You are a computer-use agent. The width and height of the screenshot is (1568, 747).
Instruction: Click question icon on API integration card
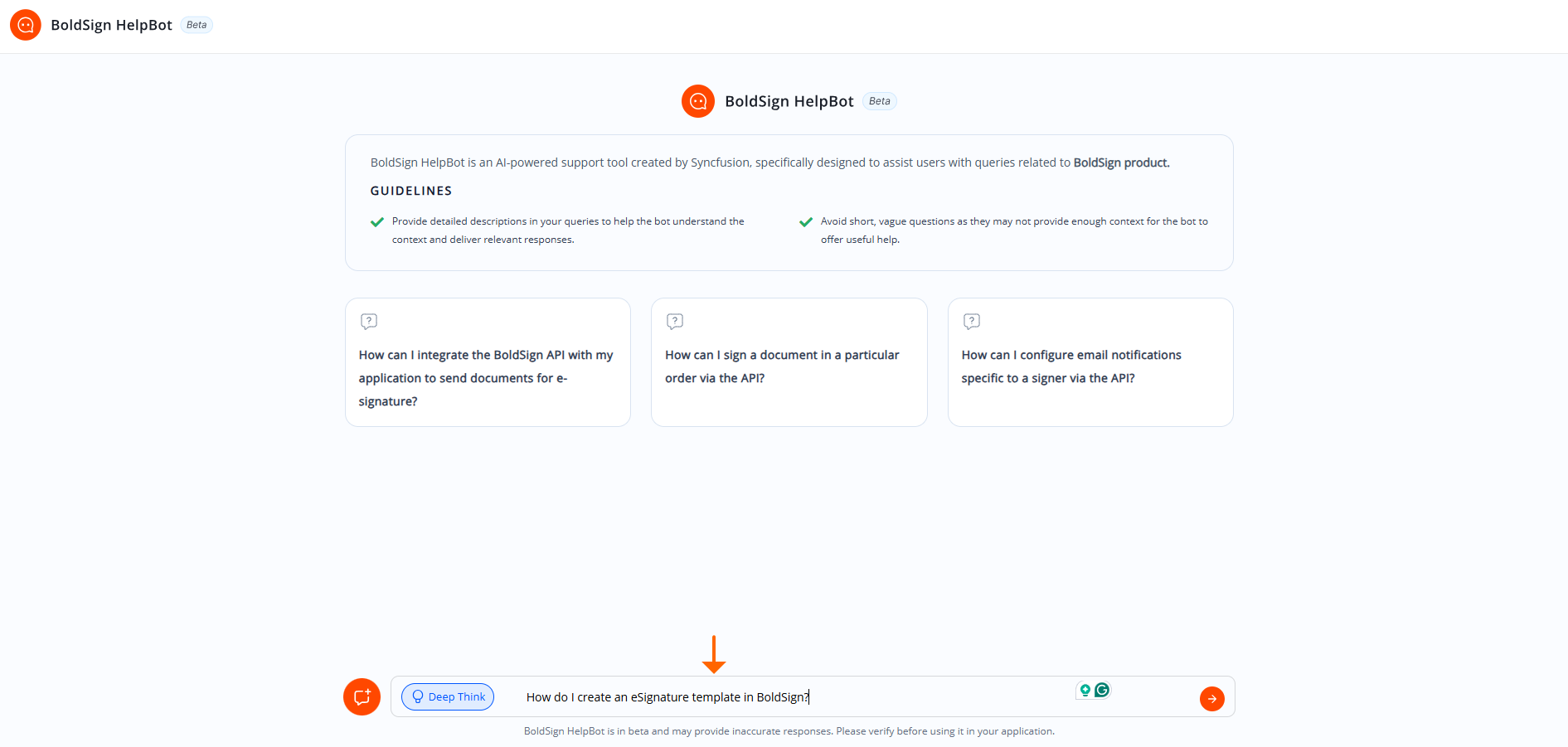pos(369,321)
